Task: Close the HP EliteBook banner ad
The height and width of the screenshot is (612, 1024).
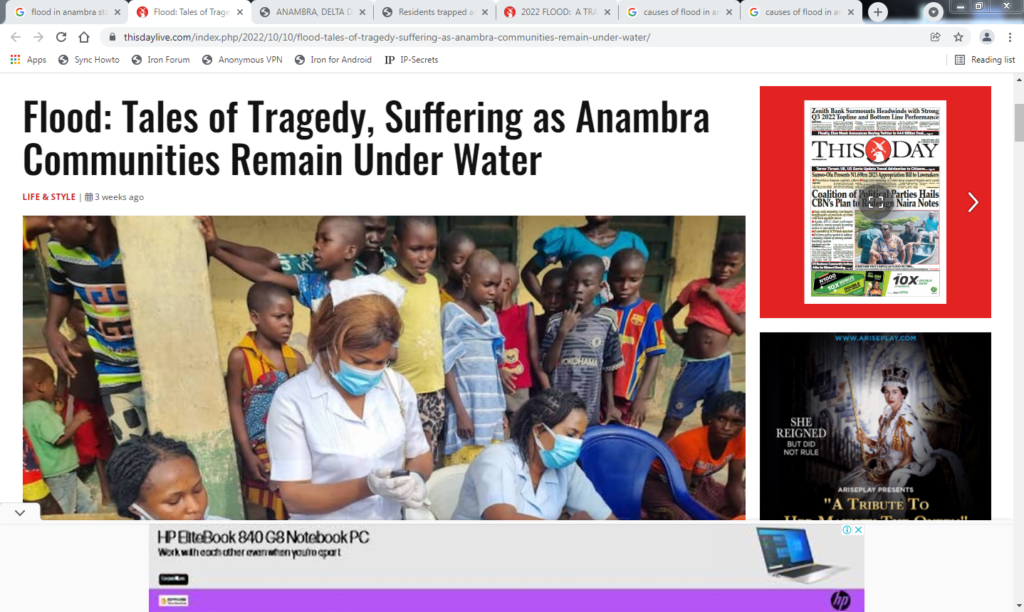Action: click(x=858, y=530)
